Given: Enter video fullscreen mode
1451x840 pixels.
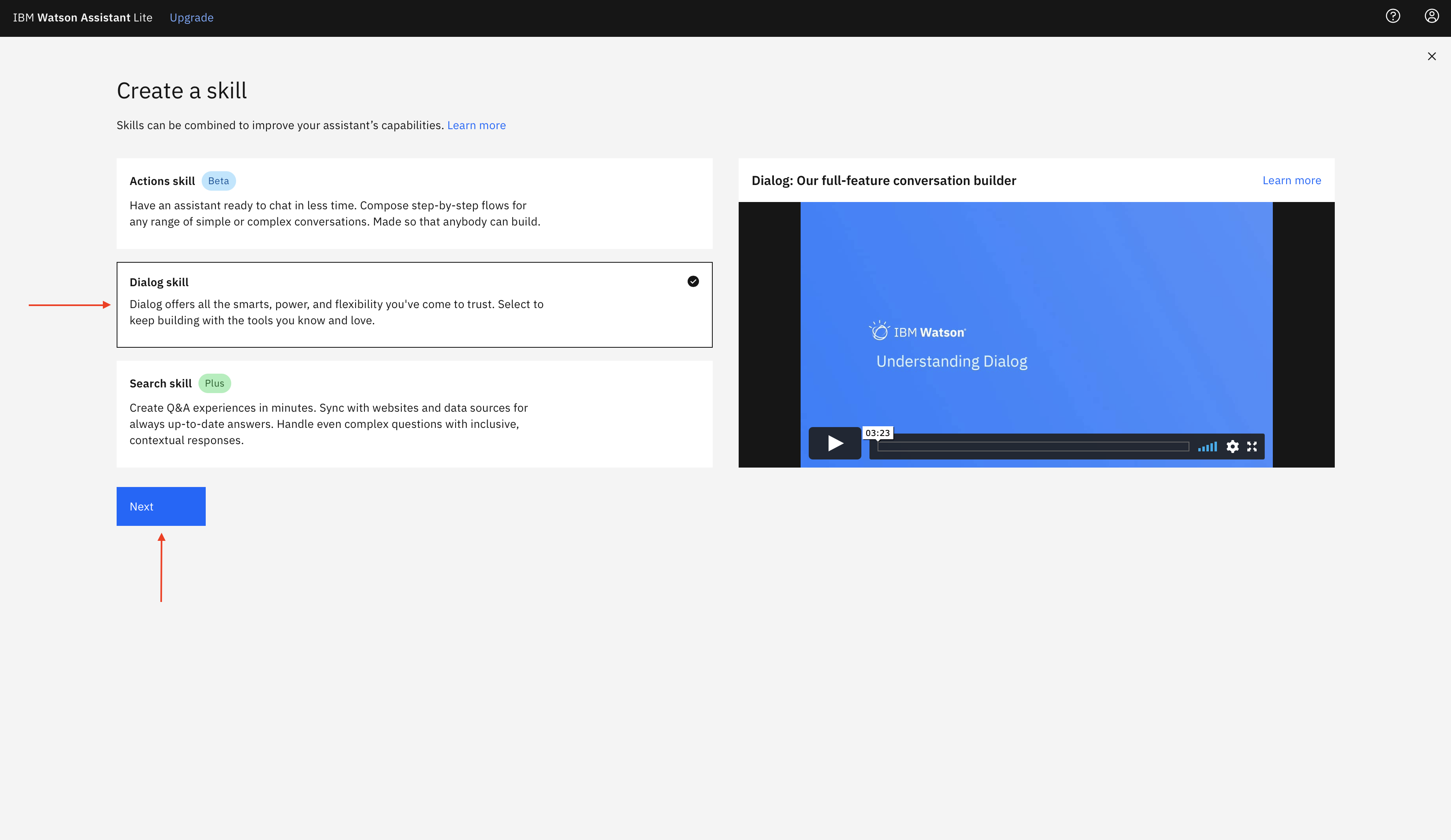Looking at the screenshot, I should tap(1252, 446).
